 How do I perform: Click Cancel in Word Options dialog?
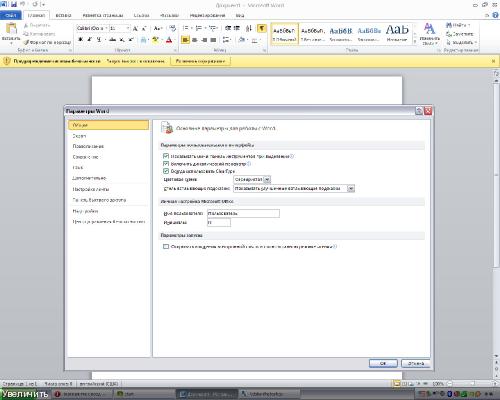coord(416,363)
